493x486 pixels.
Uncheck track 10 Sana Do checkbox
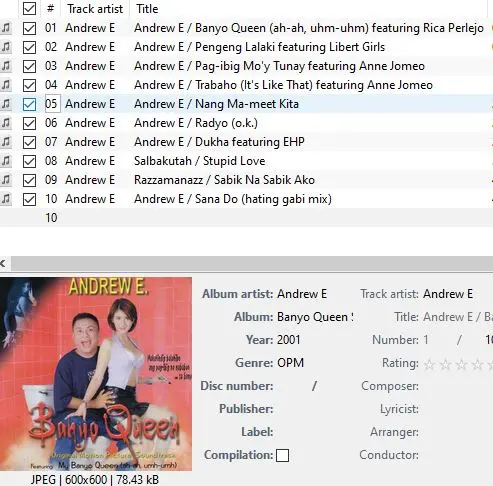coord(29,199)
